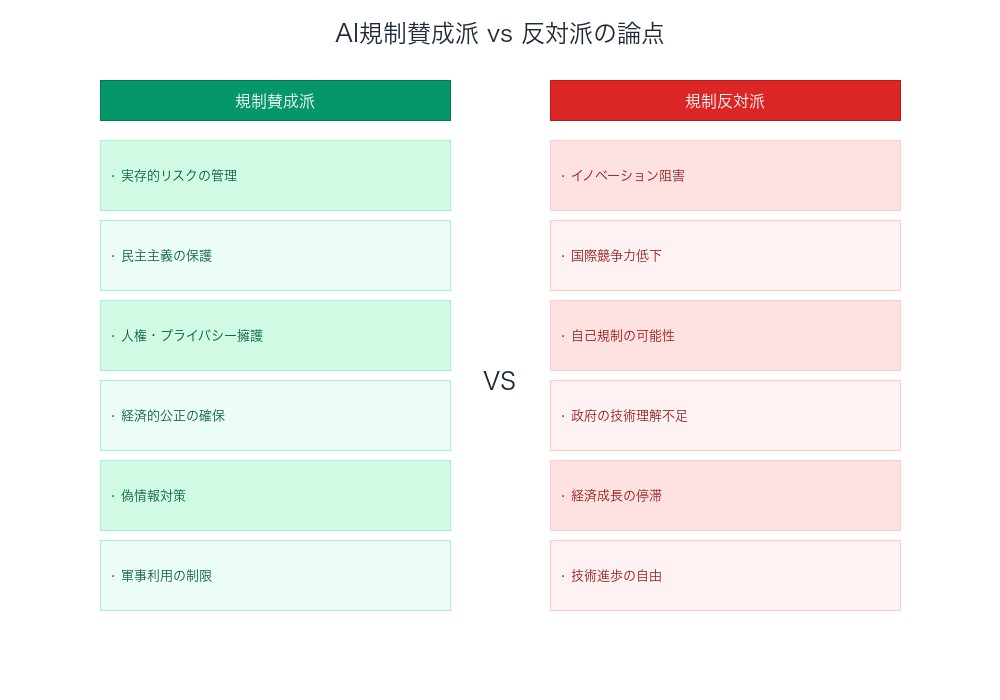
Task: Select the 民主主義の保護 item
Action: click(275, 256)
